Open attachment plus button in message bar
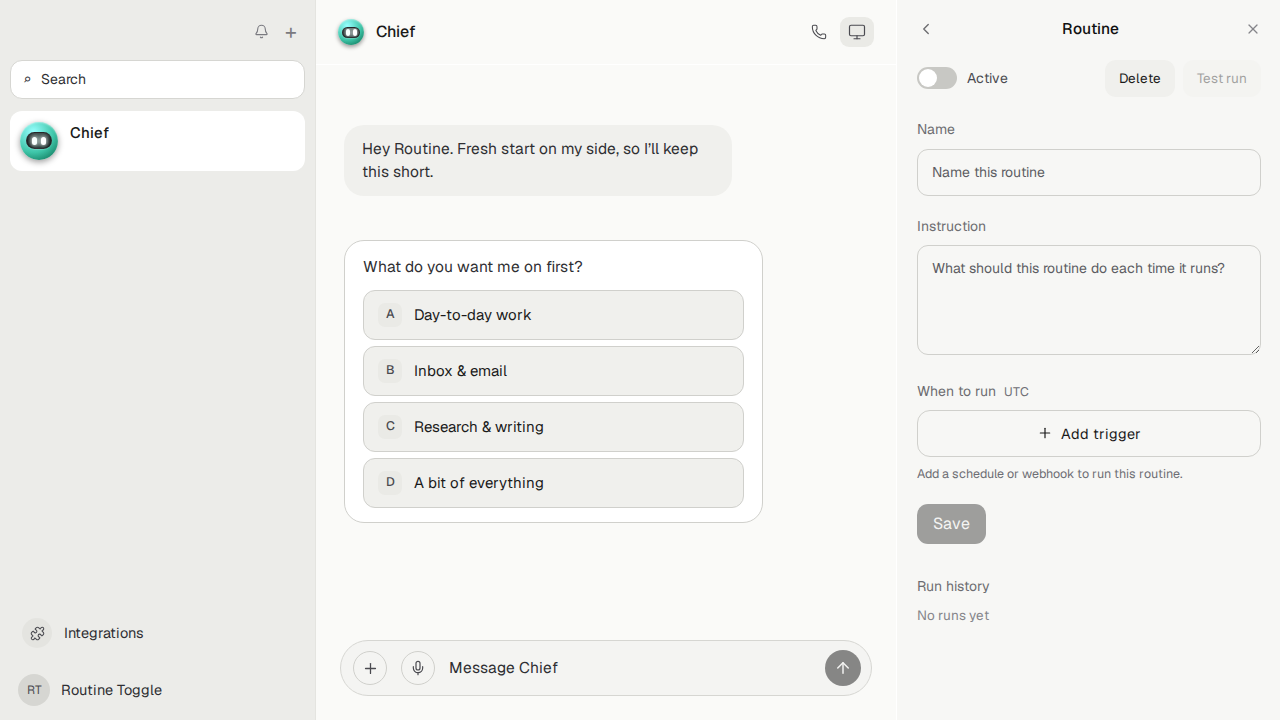 pyautogui.click(x=370, y=668)
